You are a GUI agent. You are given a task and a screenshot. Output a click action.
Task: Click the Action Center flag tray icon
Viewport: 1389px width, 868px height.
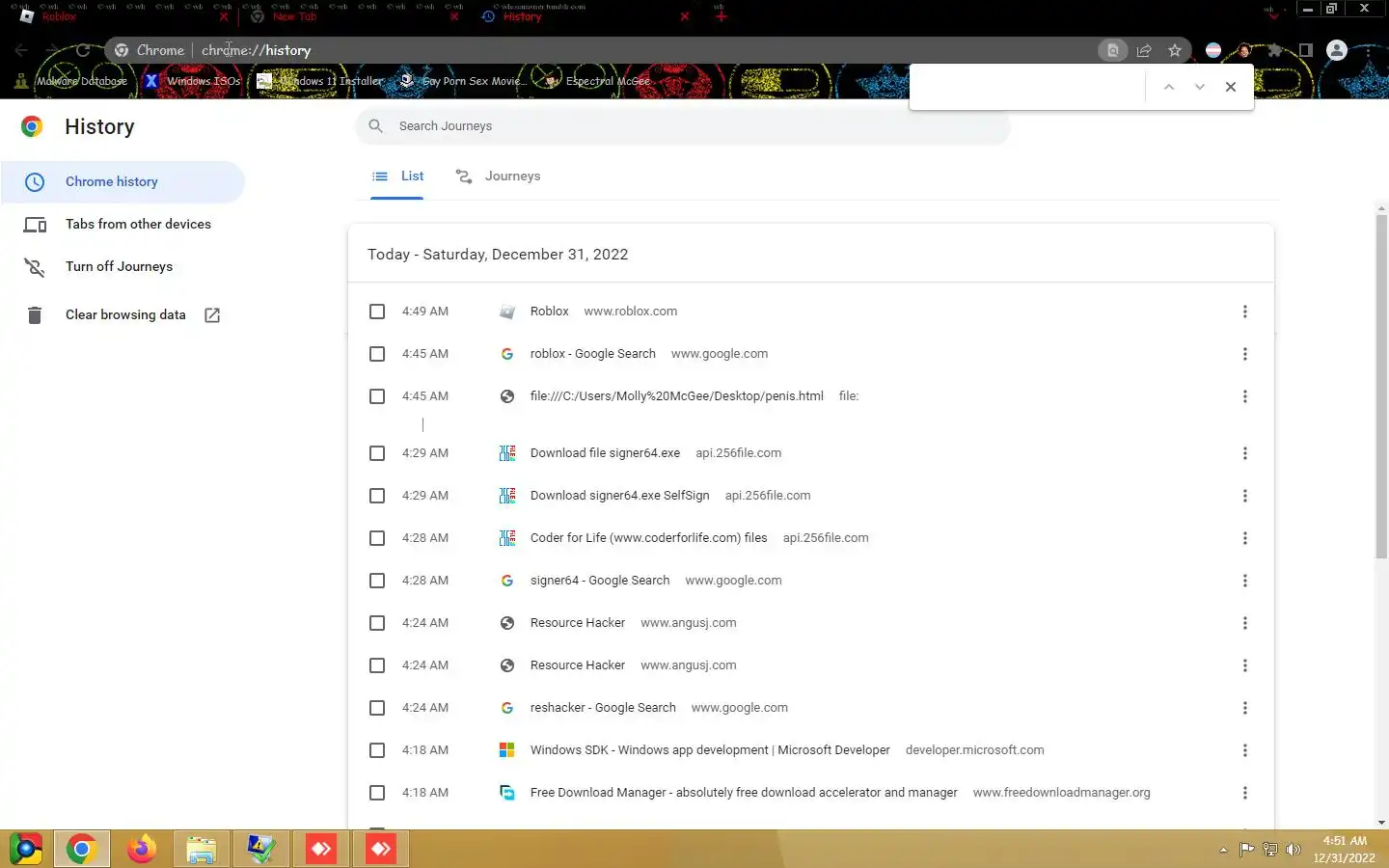pyautogui.click(x=1247, y=850)
